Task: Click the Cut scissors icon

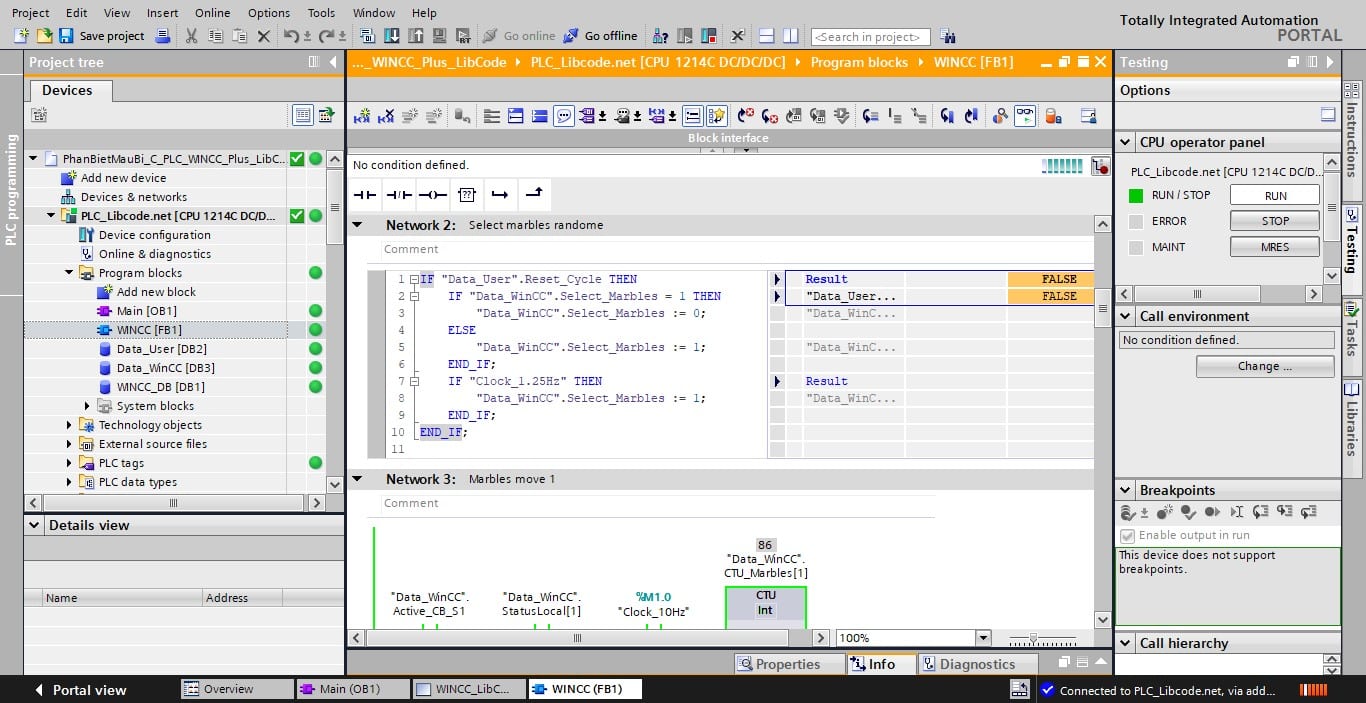Action: coord(190,36)
